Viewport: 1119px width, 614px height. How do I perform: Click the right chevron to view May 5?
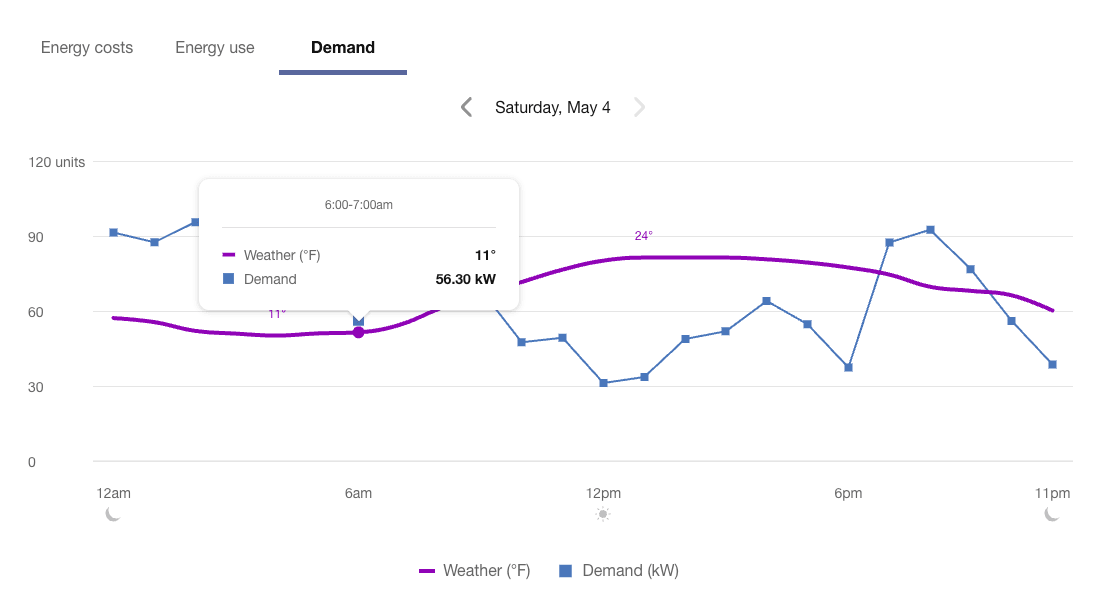[x=639, y=106]
